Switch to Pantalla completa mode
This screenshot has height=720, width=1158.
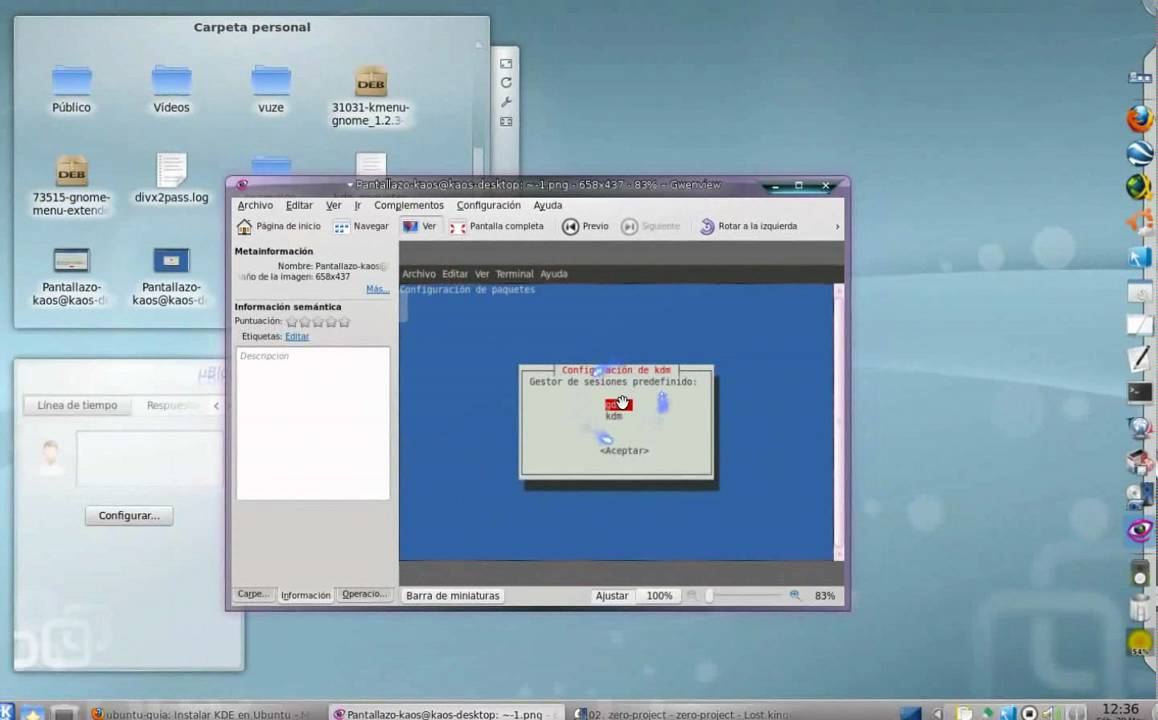click(x=496, y=226)
